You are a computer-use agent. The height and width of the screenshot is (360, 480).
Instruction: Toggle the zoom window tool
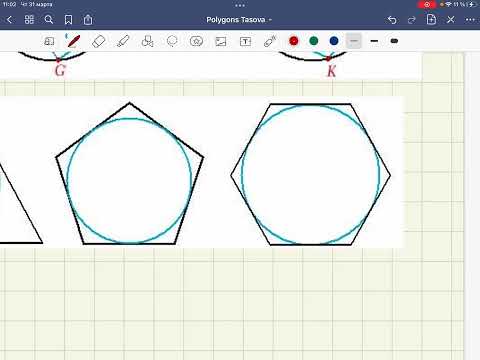click(x=49, y=41)
